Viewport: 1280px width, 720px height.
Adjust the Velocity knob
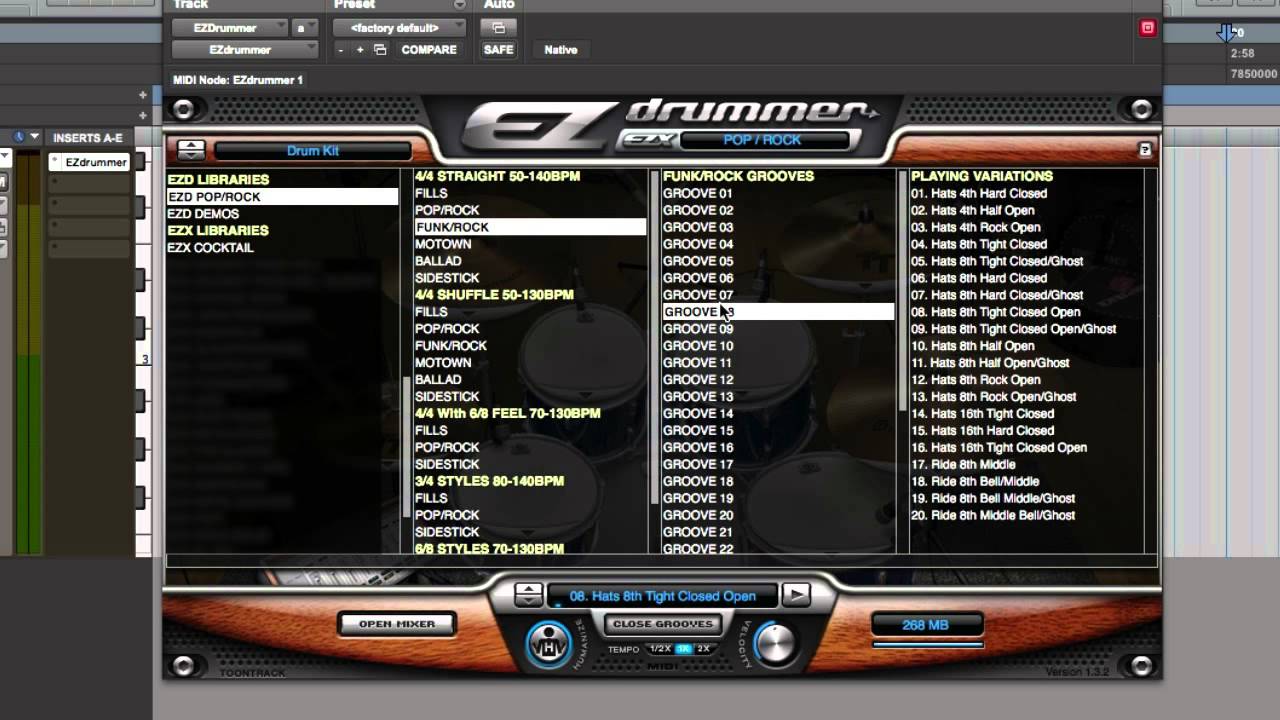pos(775,644)
